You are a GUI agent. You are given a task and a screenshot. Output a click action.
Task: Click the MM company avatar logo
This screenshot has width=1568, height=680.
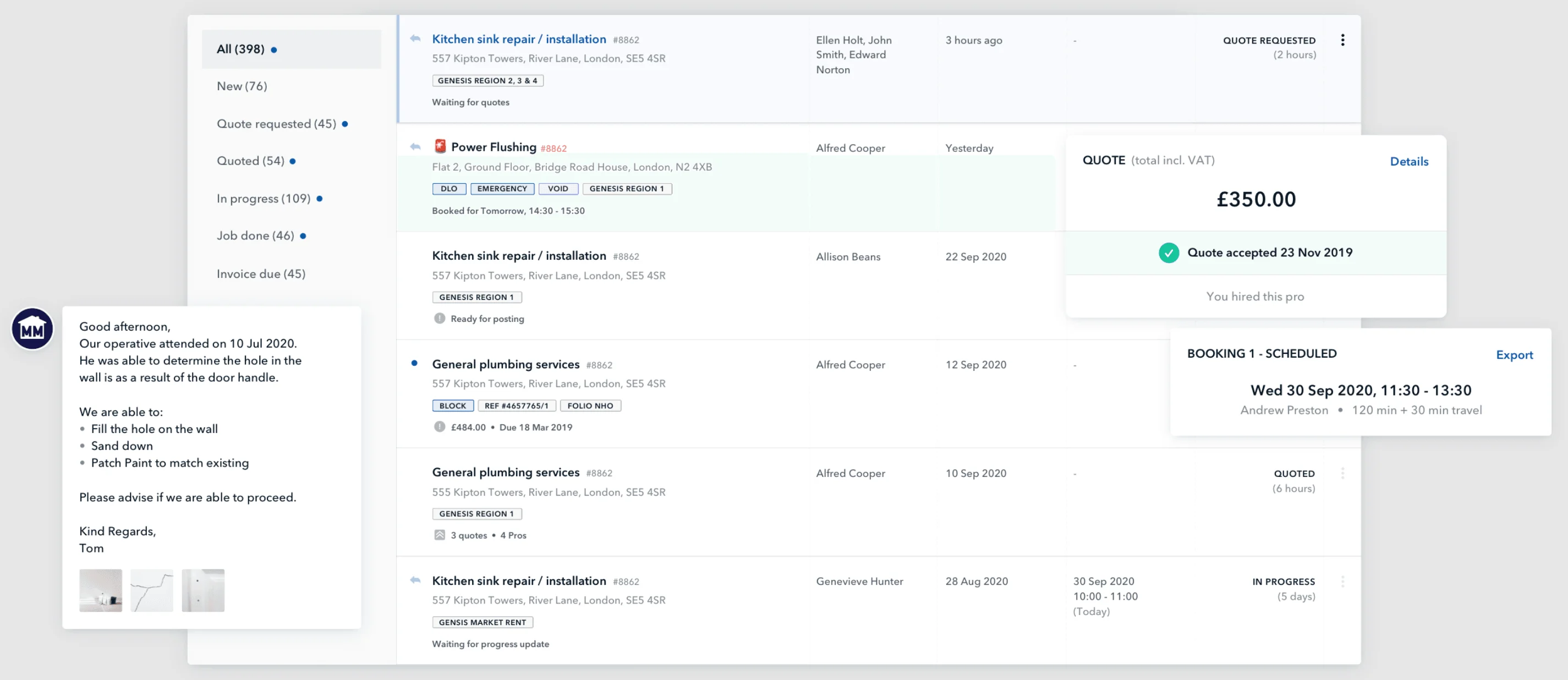[32, 329]
